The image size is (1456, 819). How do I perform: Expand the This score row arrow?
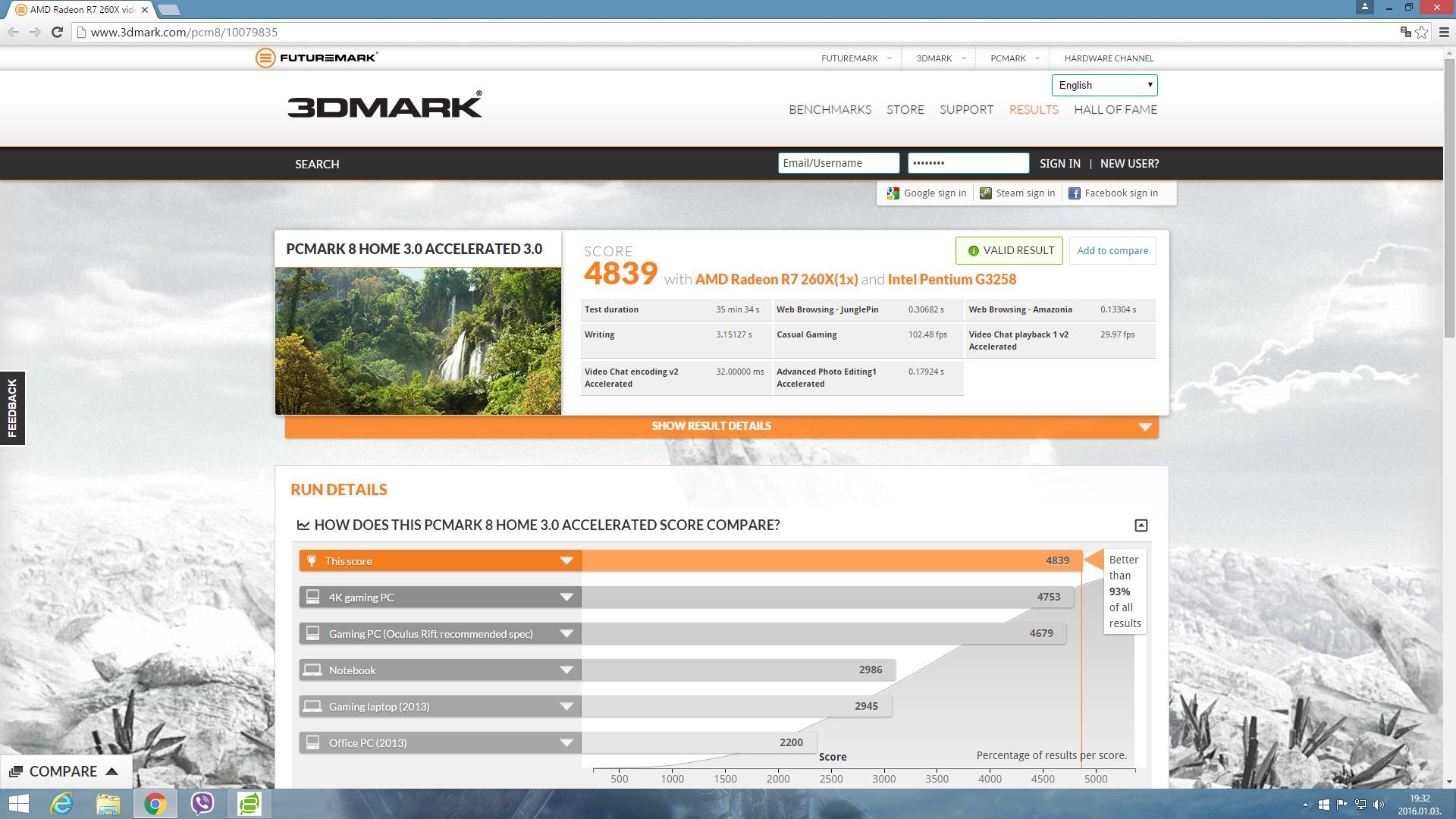[566, 561]
